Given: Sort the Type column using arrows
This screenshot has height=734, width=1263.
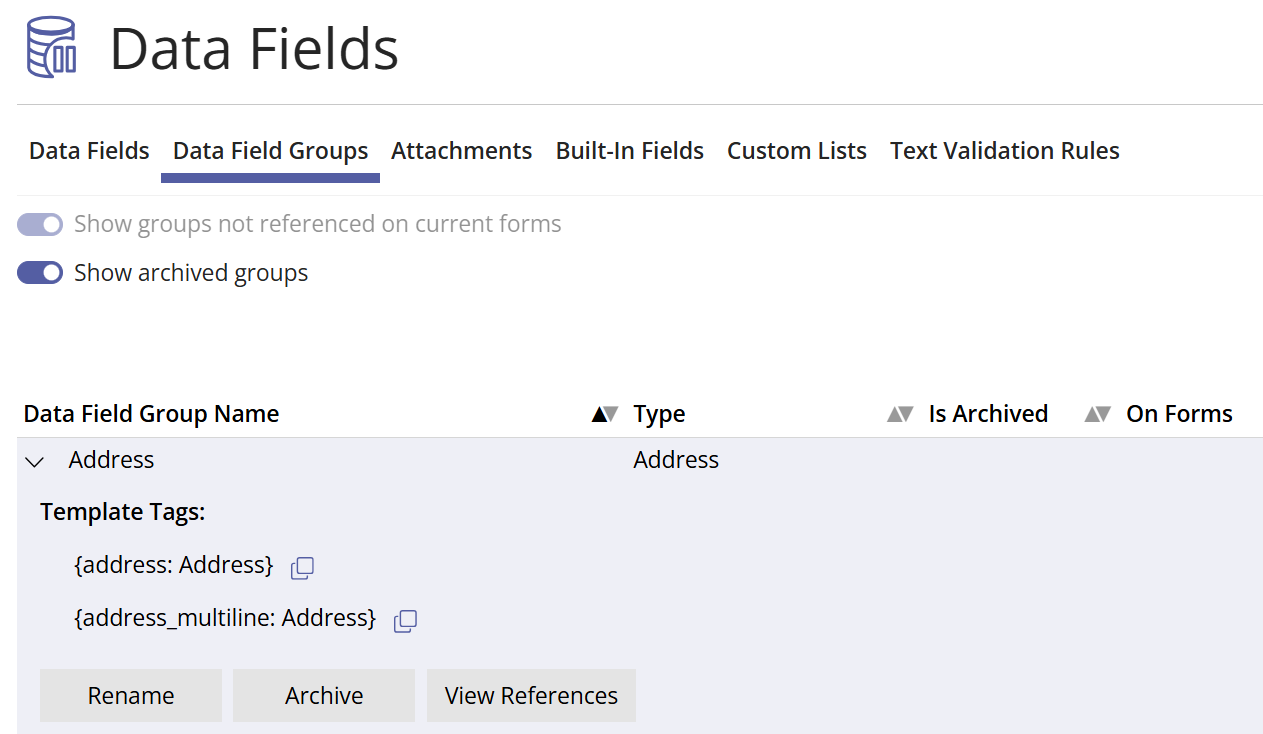Looking at the screenshot, I should click(x=900, y=414).
